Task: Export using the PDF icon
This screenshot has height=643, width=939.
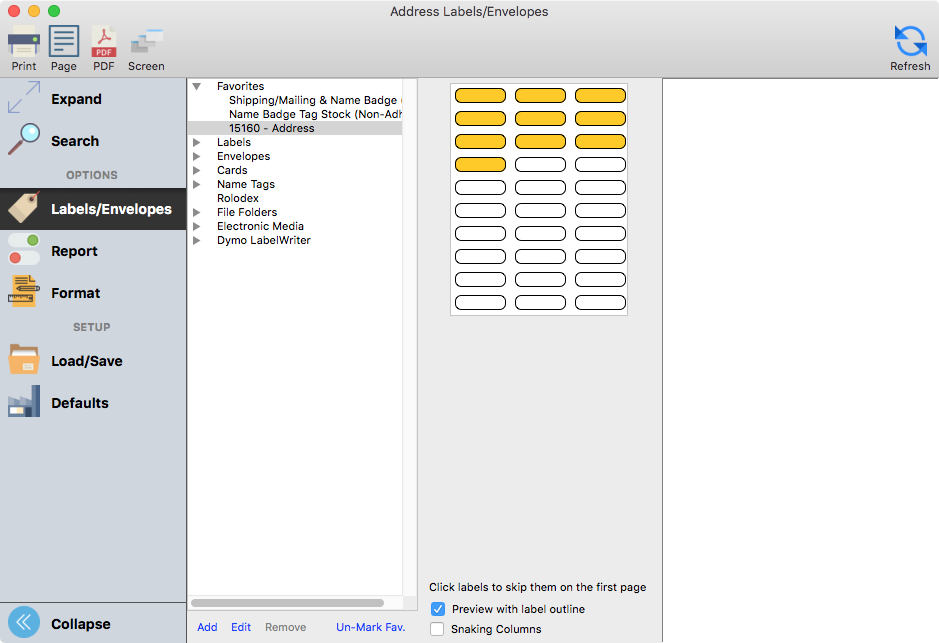Action: coord(104,44)
